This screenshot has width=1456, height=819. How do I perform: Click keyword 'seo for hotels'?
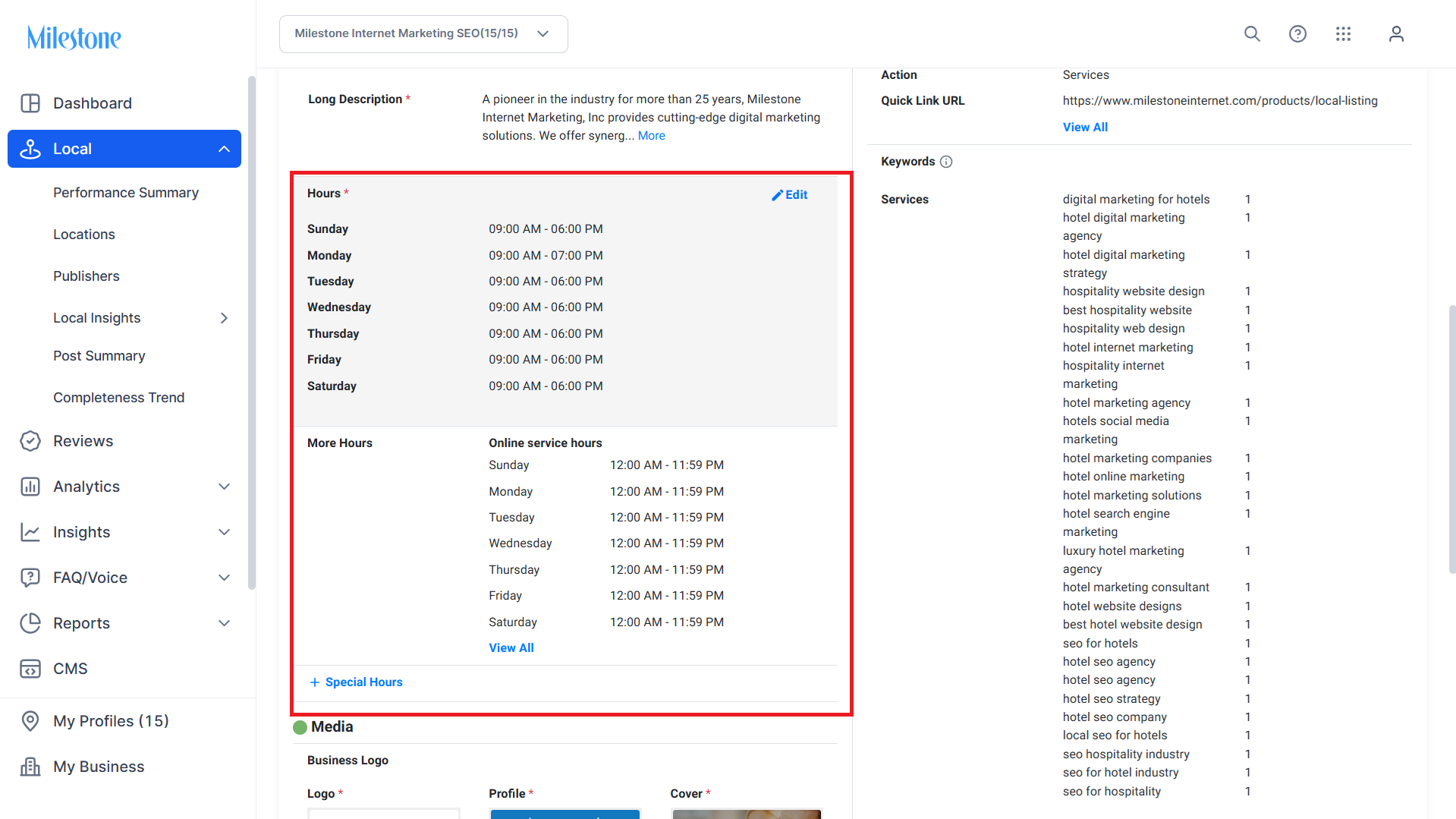pyautogui.click(x=1100, y=644)
